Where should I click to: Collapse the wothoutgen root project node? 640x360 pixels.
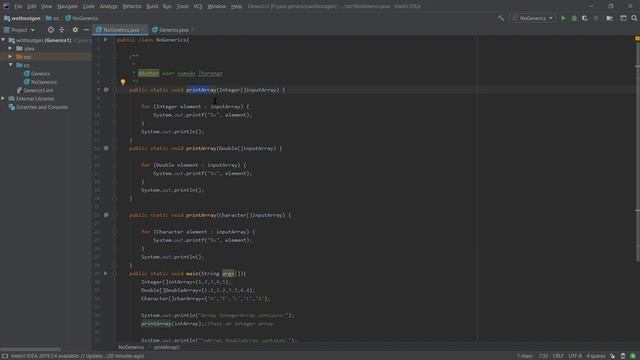(x=3, y=40)
